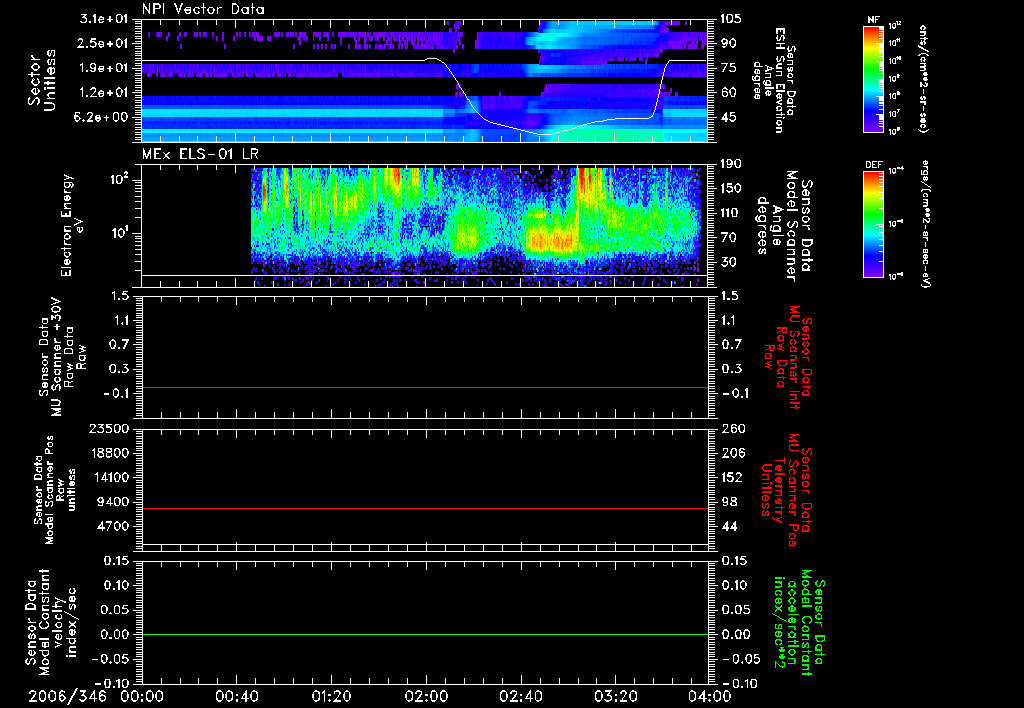Screen dimensions: 1024x708
Task: Click the '01:20' time axis label
Action: [331, 696]
